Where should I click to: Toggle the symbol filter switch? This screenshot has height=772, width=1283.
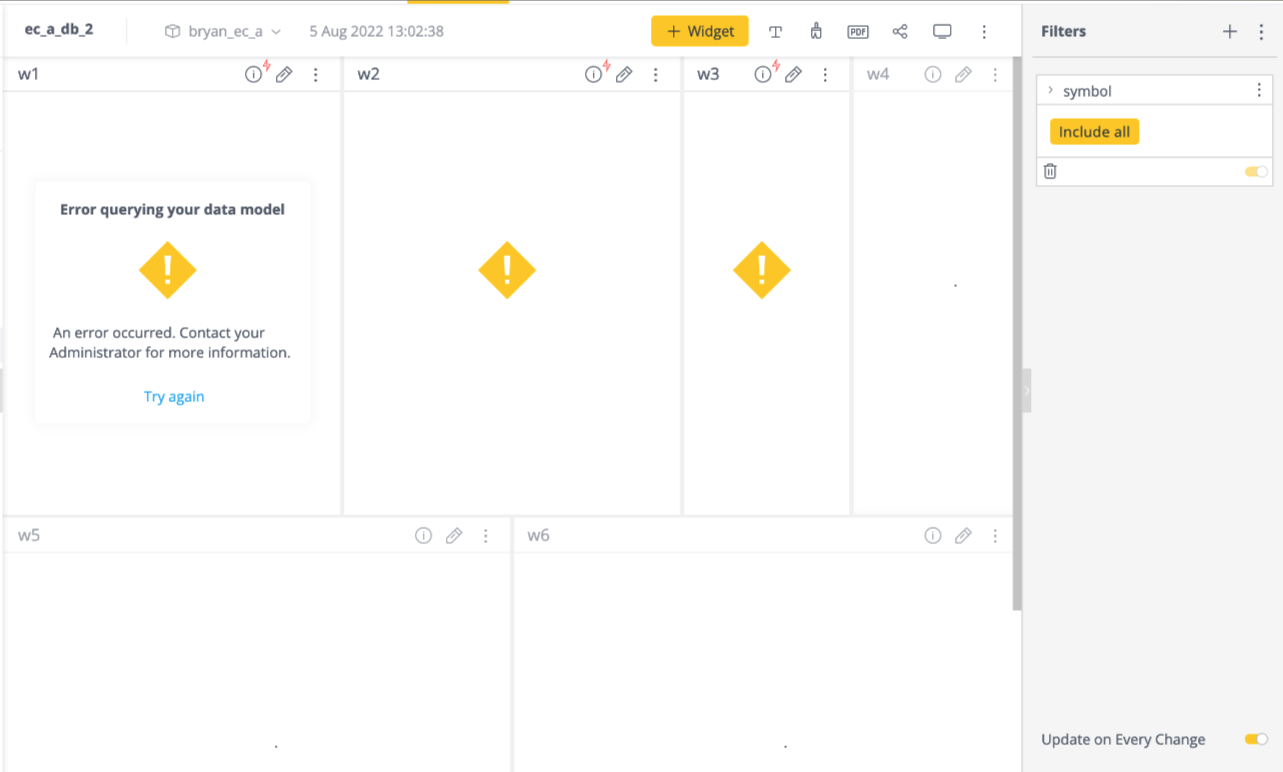click(1256, 172)
